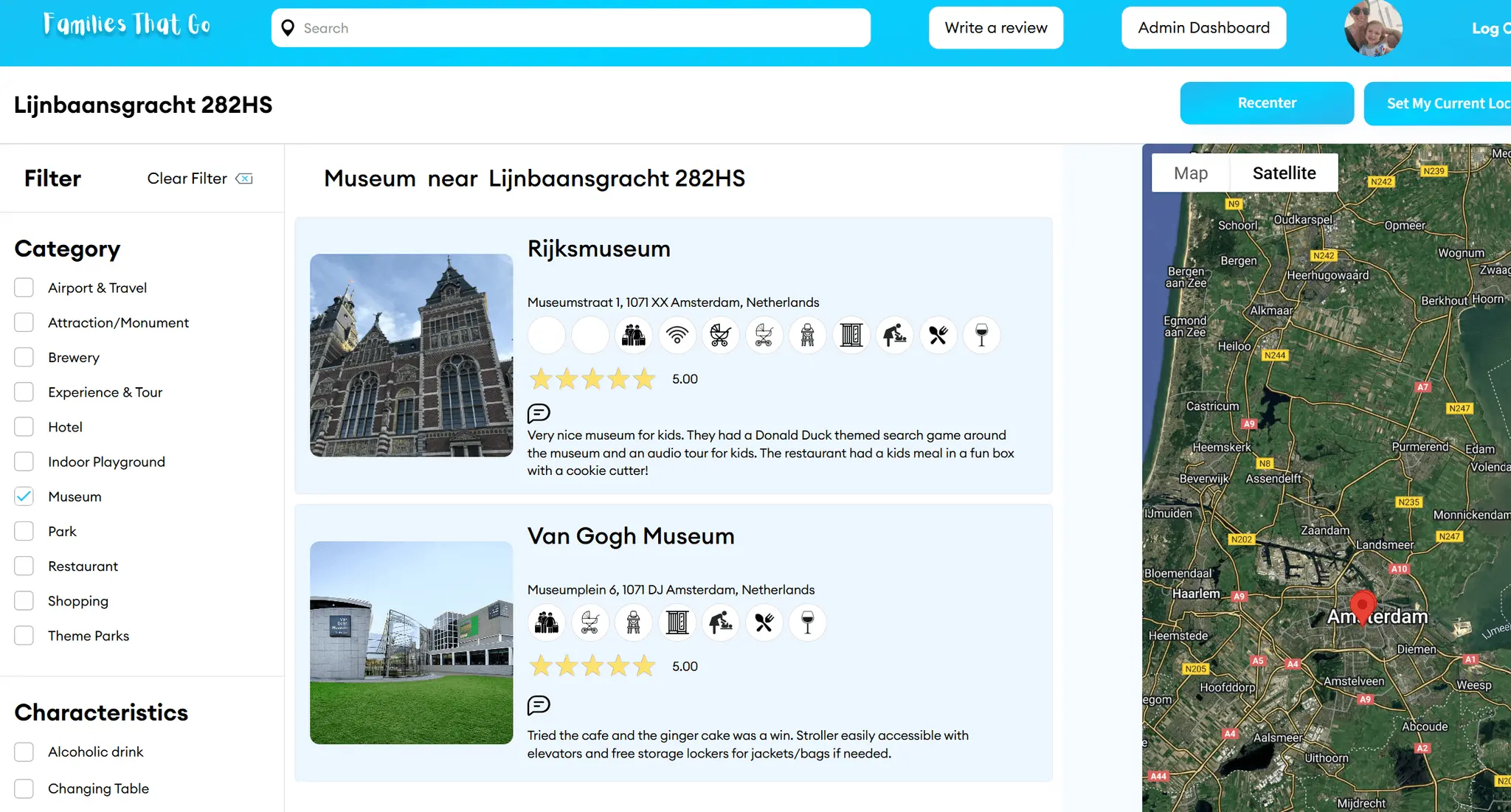The image size is (1511, 812).
Task: Check the Park category
Action: (24, 531)
